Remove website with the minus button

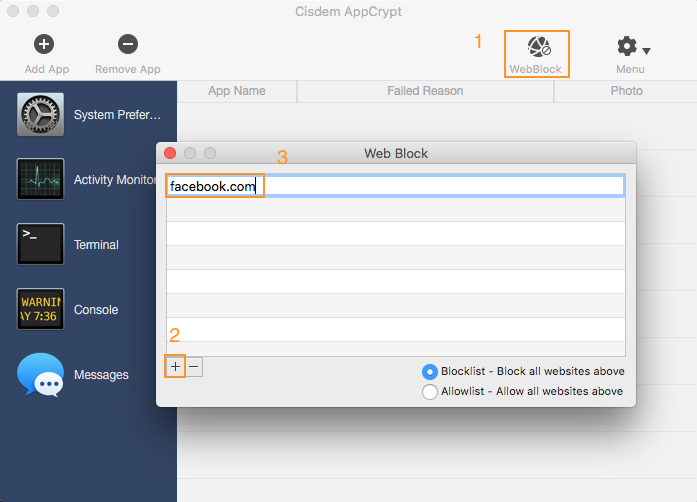coord(194,367)
